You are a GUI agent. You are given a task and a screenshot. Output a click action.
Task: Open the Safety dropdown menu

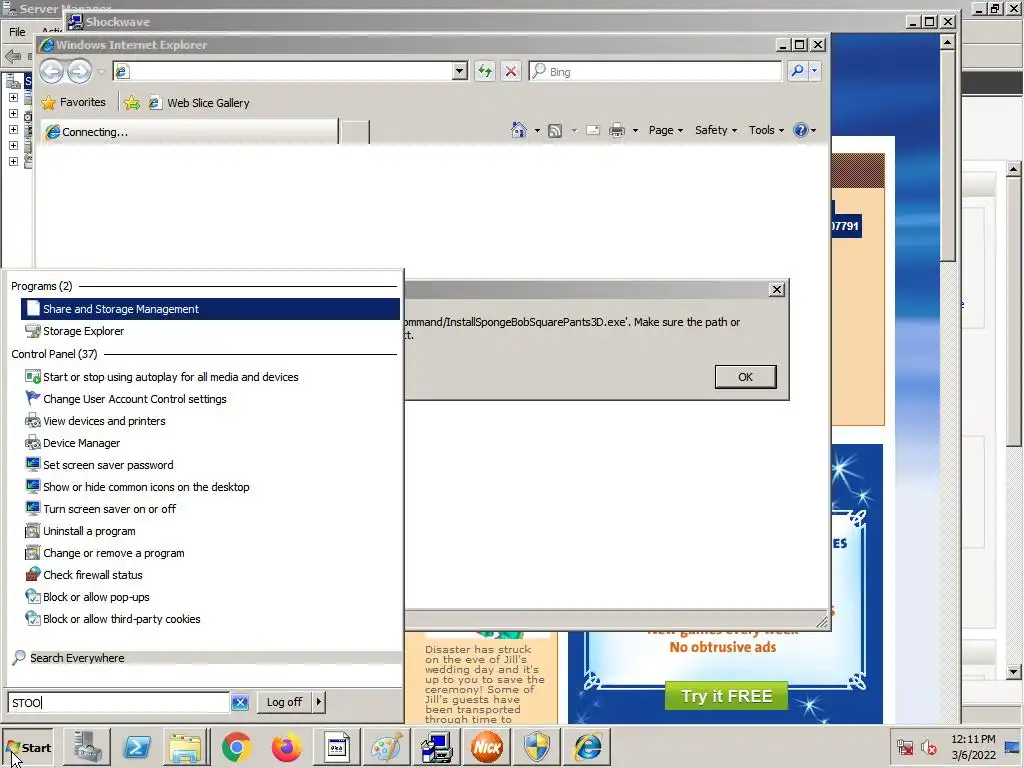pyautogui.click(x=716, y=130)
